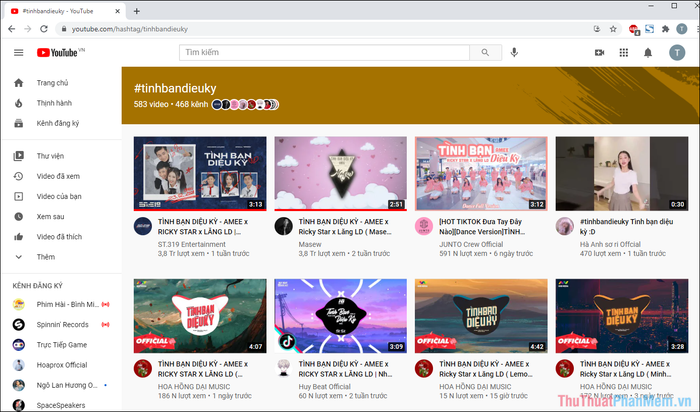Go forward in browser history
Image resolution: width=700 pixels, height=412 pixels.
coord(28,29)
